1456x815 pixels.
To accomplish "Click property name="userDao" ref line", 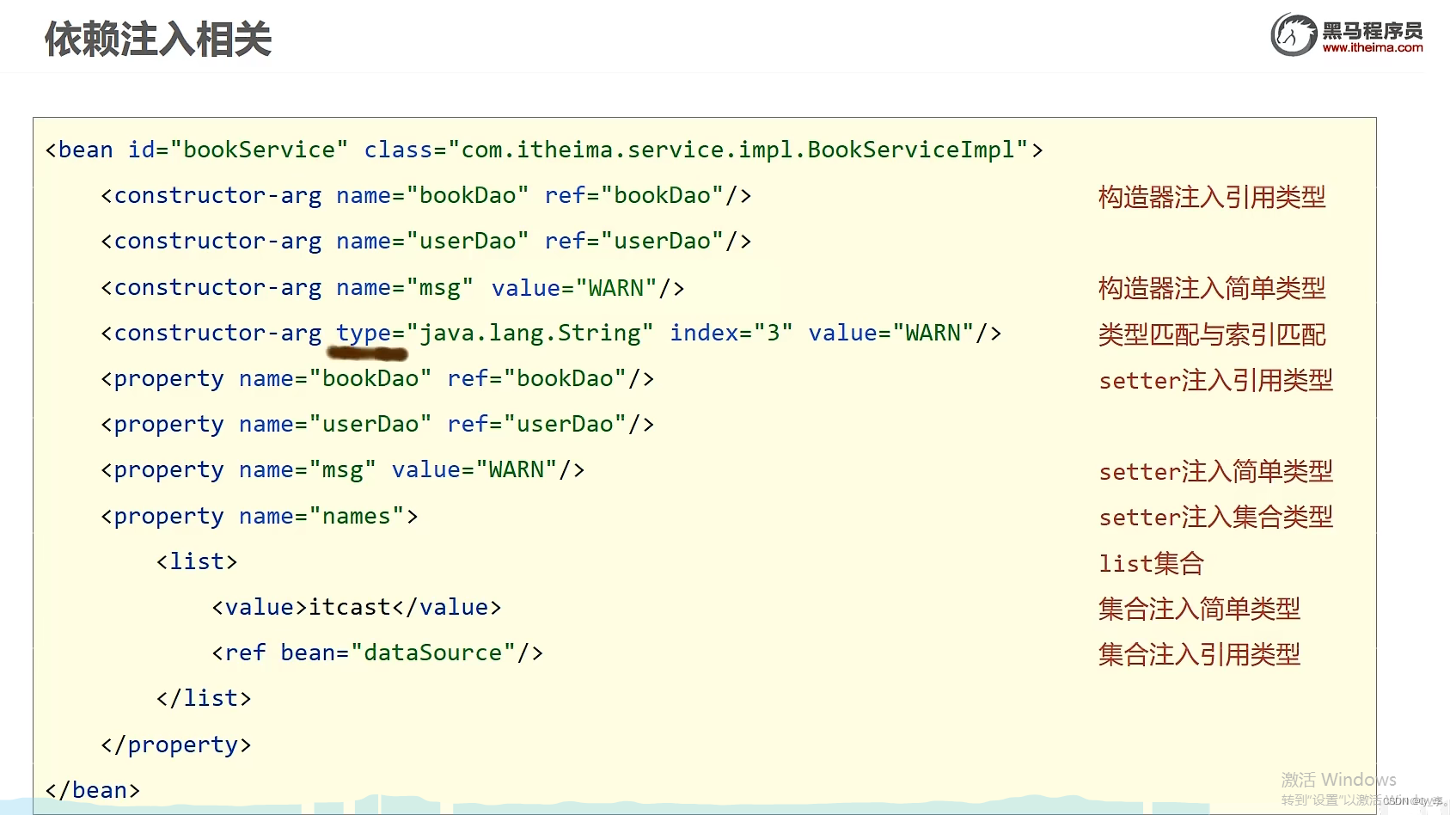I will coord(377,425).
